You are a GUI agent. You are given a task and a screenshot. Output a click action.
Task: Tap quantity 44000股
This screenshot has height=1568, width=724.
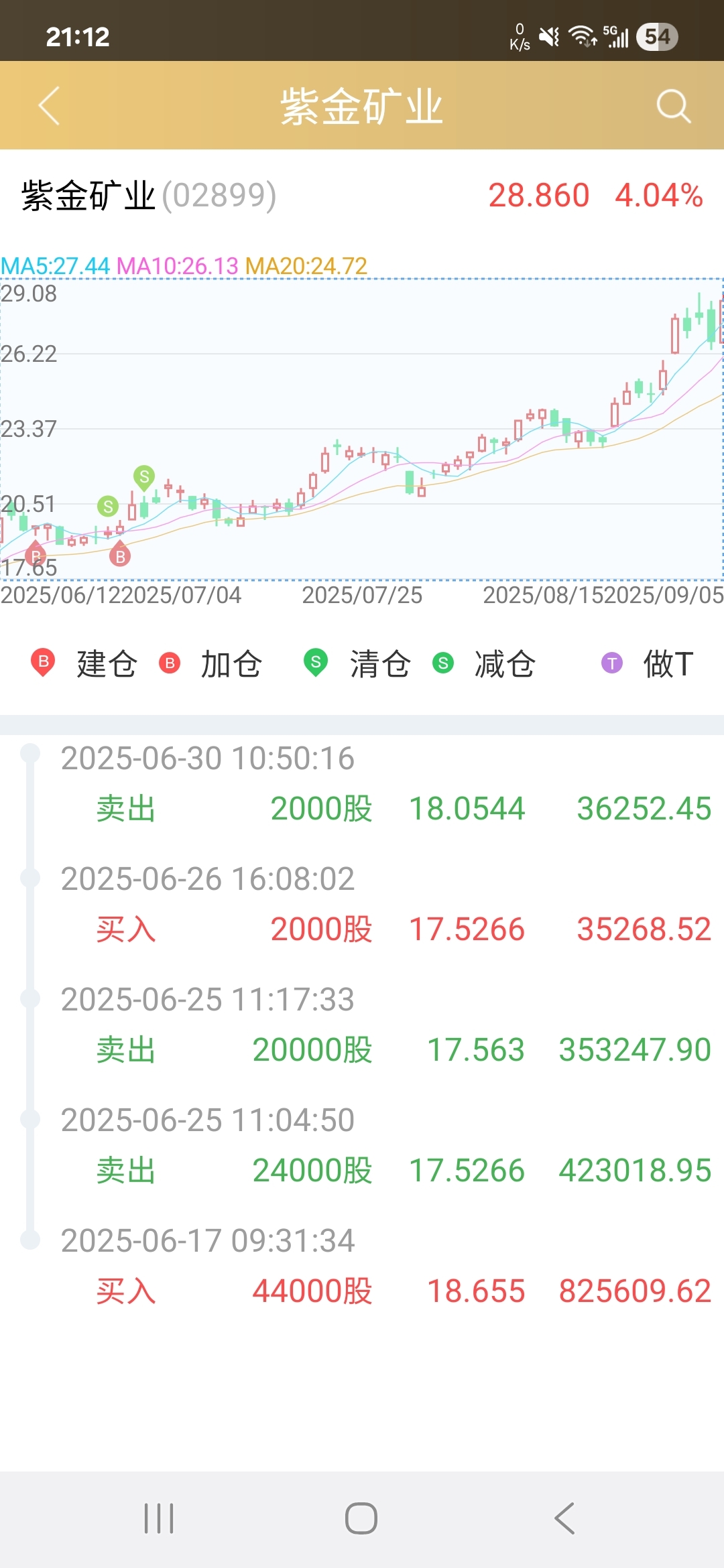(312, 1291)
